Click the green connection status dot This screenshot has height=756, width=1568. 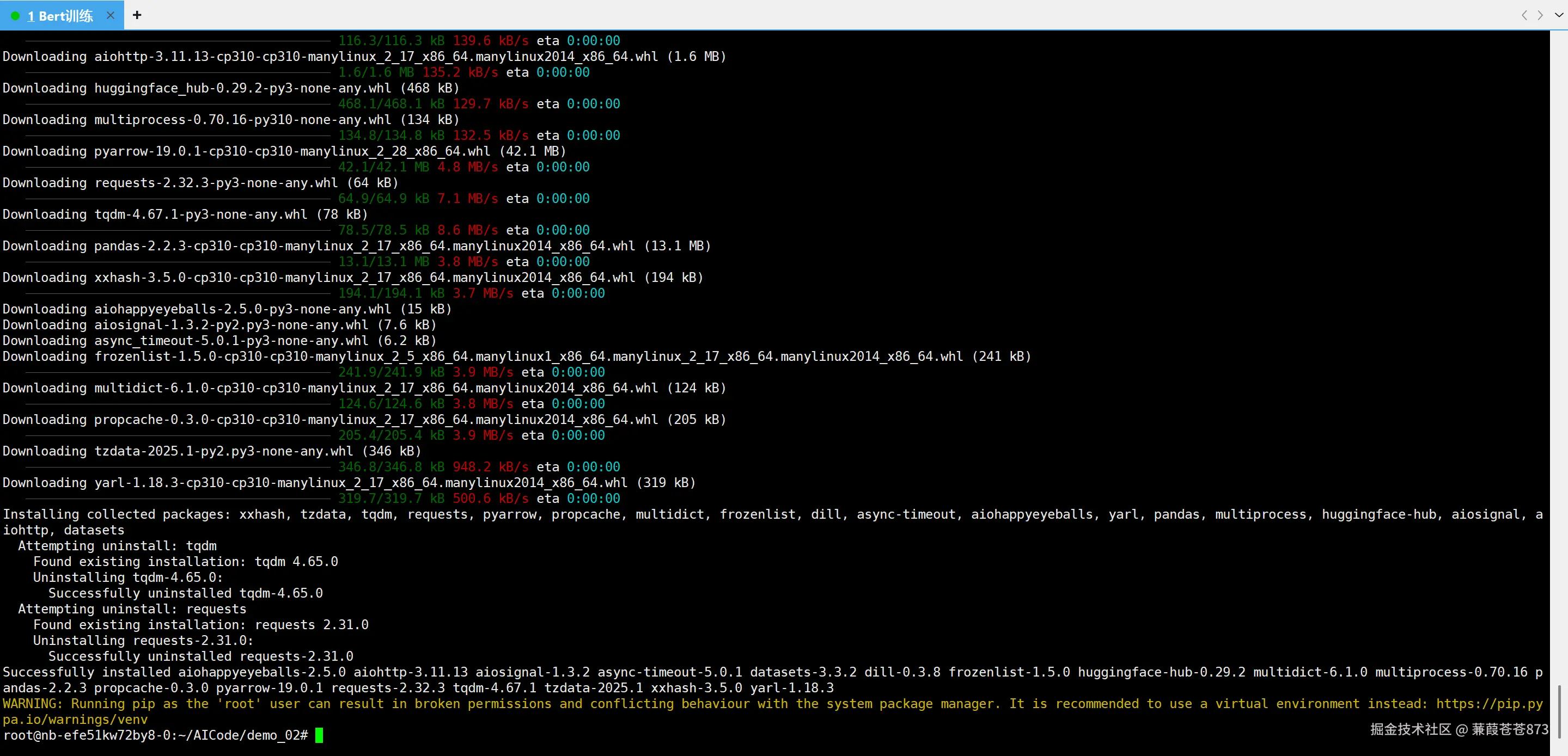pyautogui.click(x=15, y=16)
